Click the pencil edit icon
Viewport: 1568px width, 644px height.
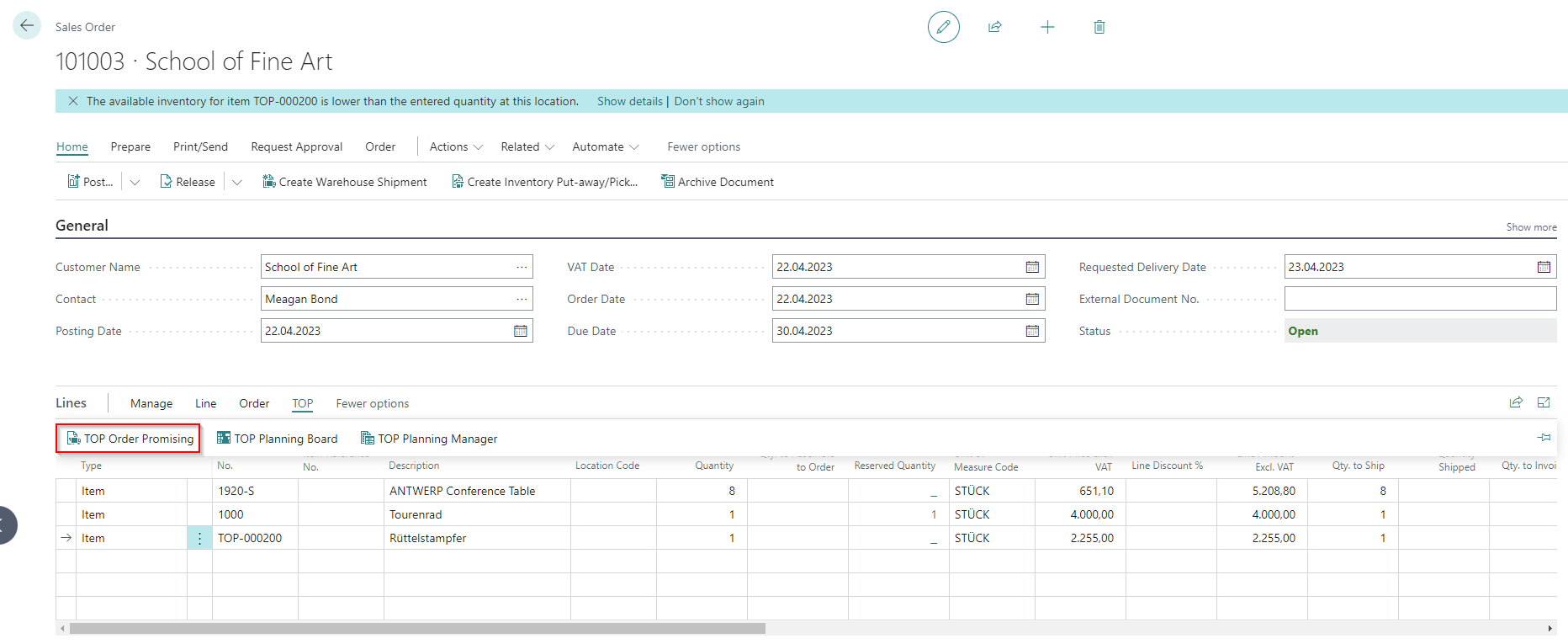point(943,27)
